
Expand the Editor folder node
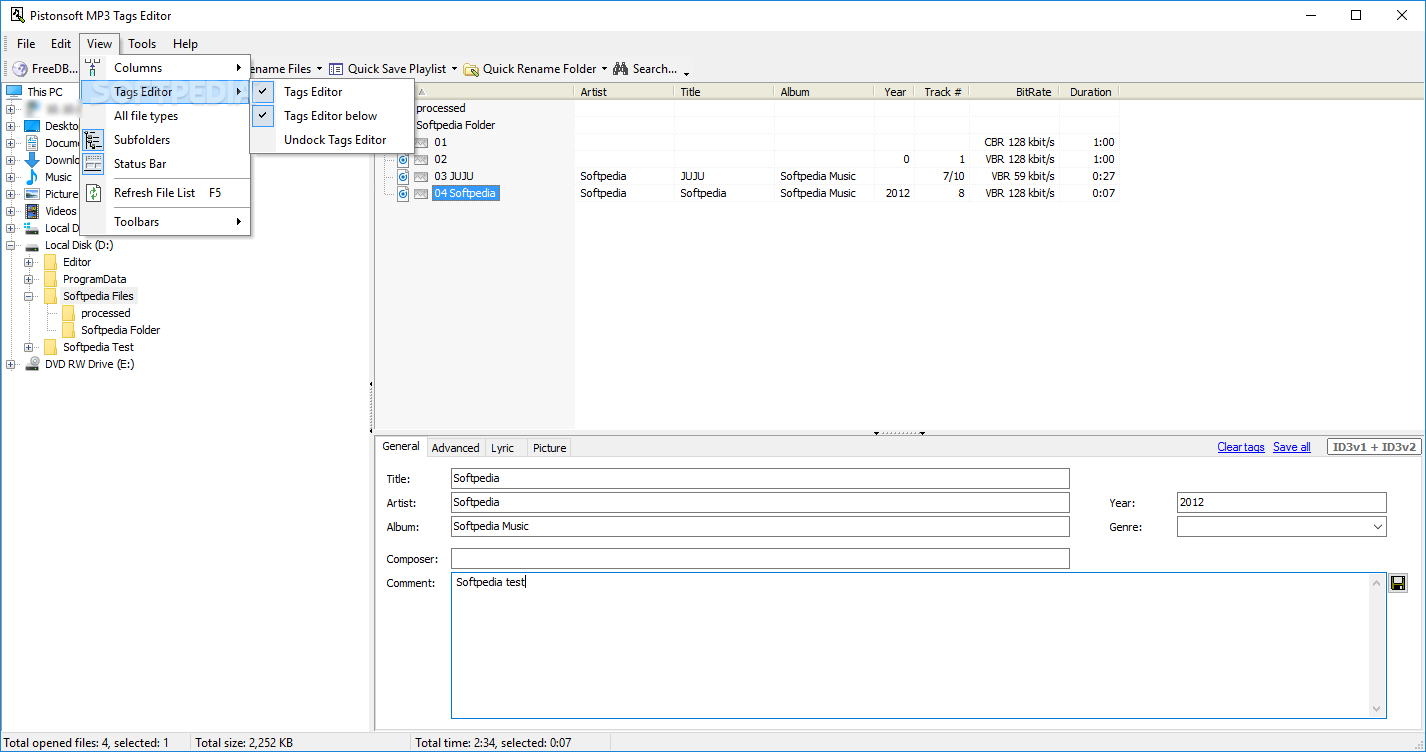(29, 262)
